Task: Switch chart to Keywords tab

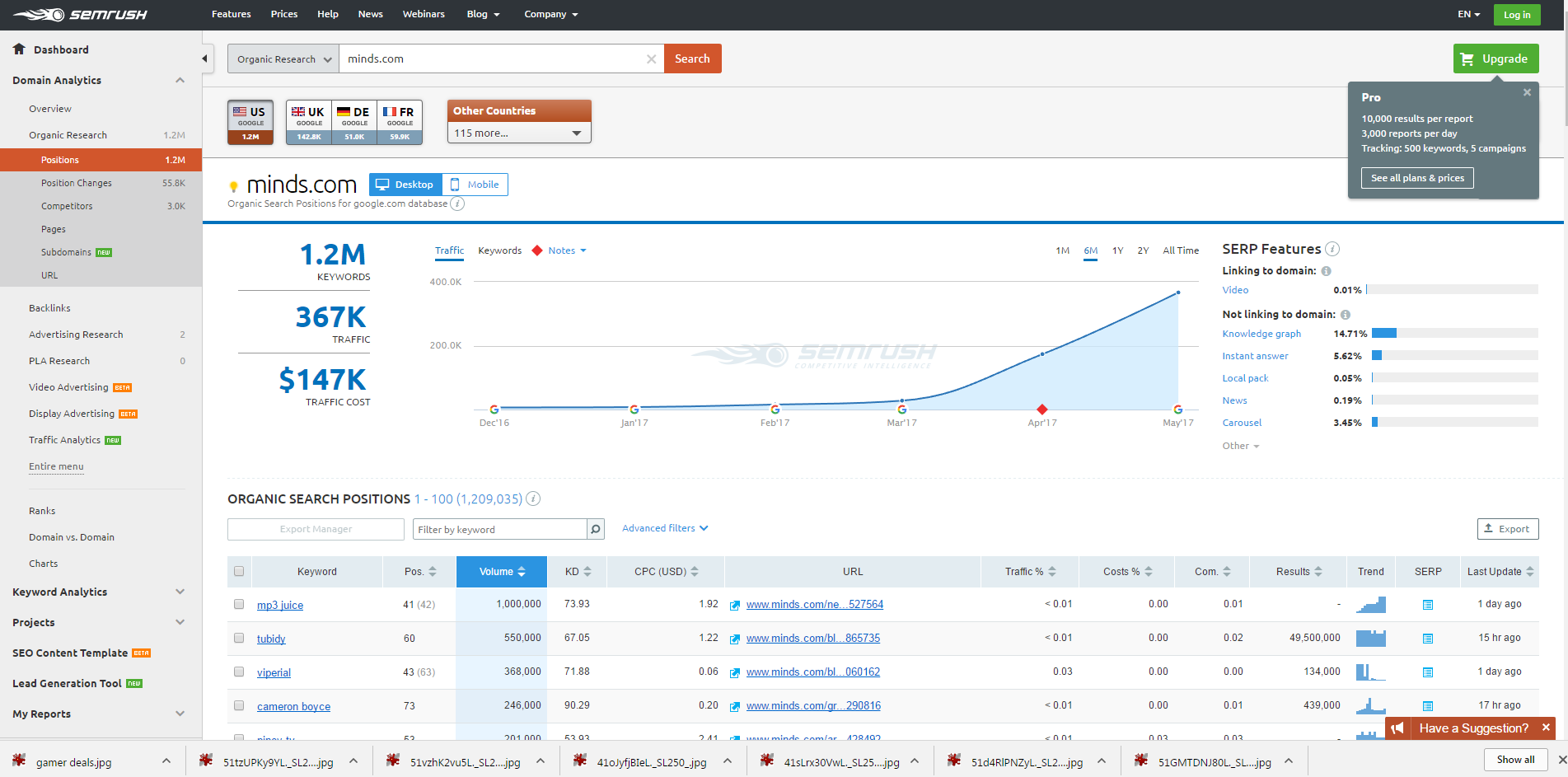Action: coord(500,250)
